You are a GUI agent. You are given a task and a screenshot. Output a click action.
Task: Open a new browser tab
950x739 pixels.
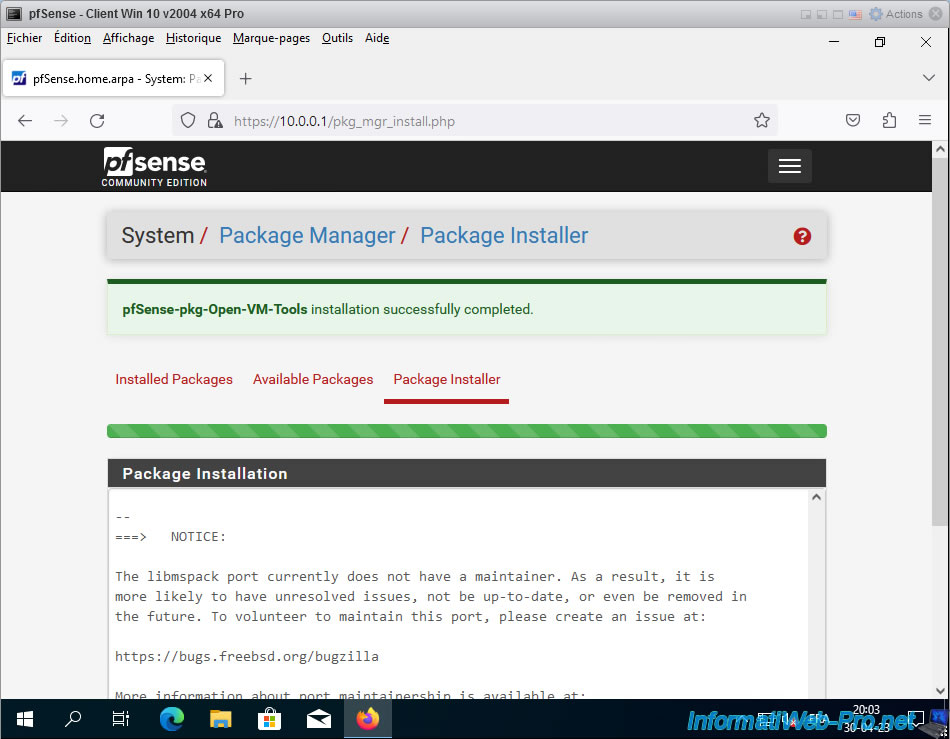pos(245,79)
